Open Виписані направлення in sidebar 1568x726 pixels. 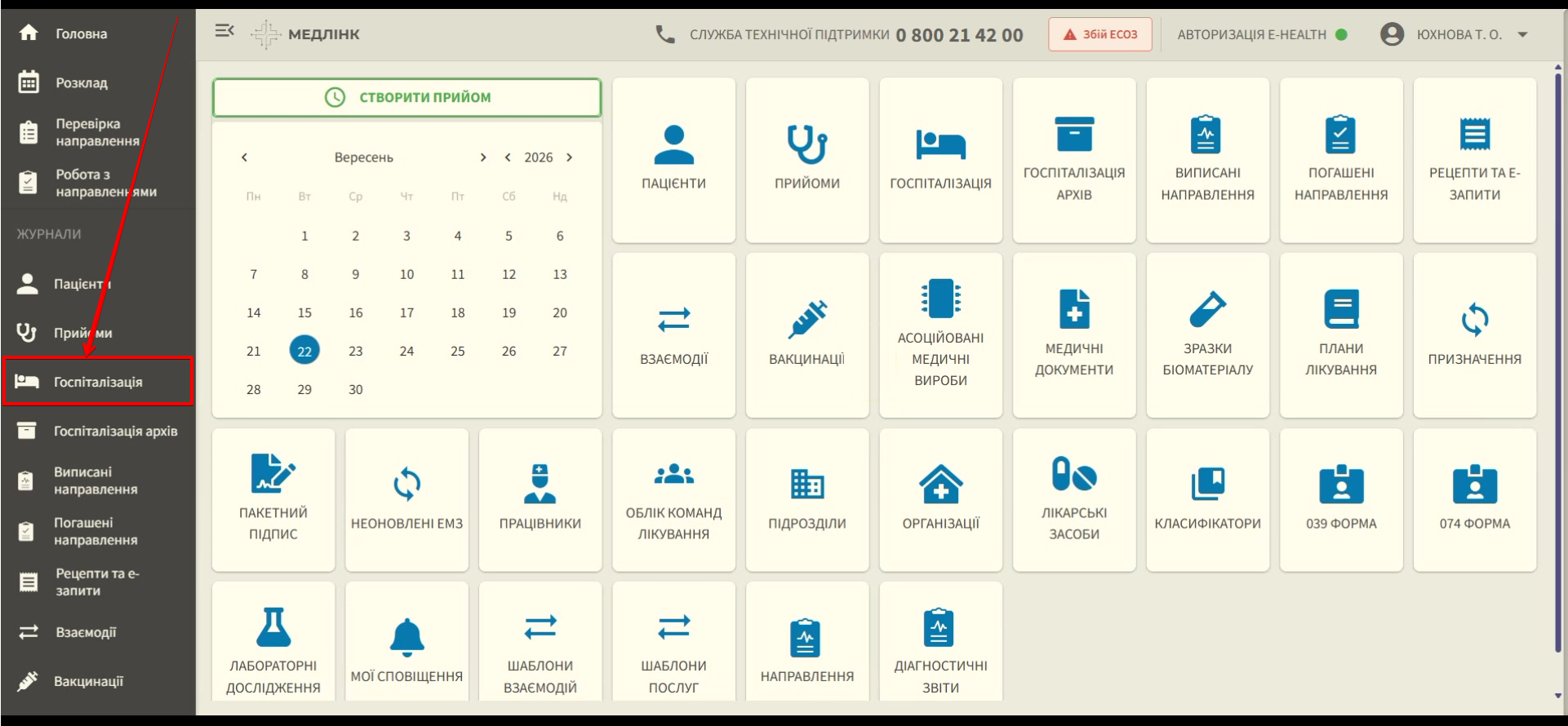click(x=98, y=480)
